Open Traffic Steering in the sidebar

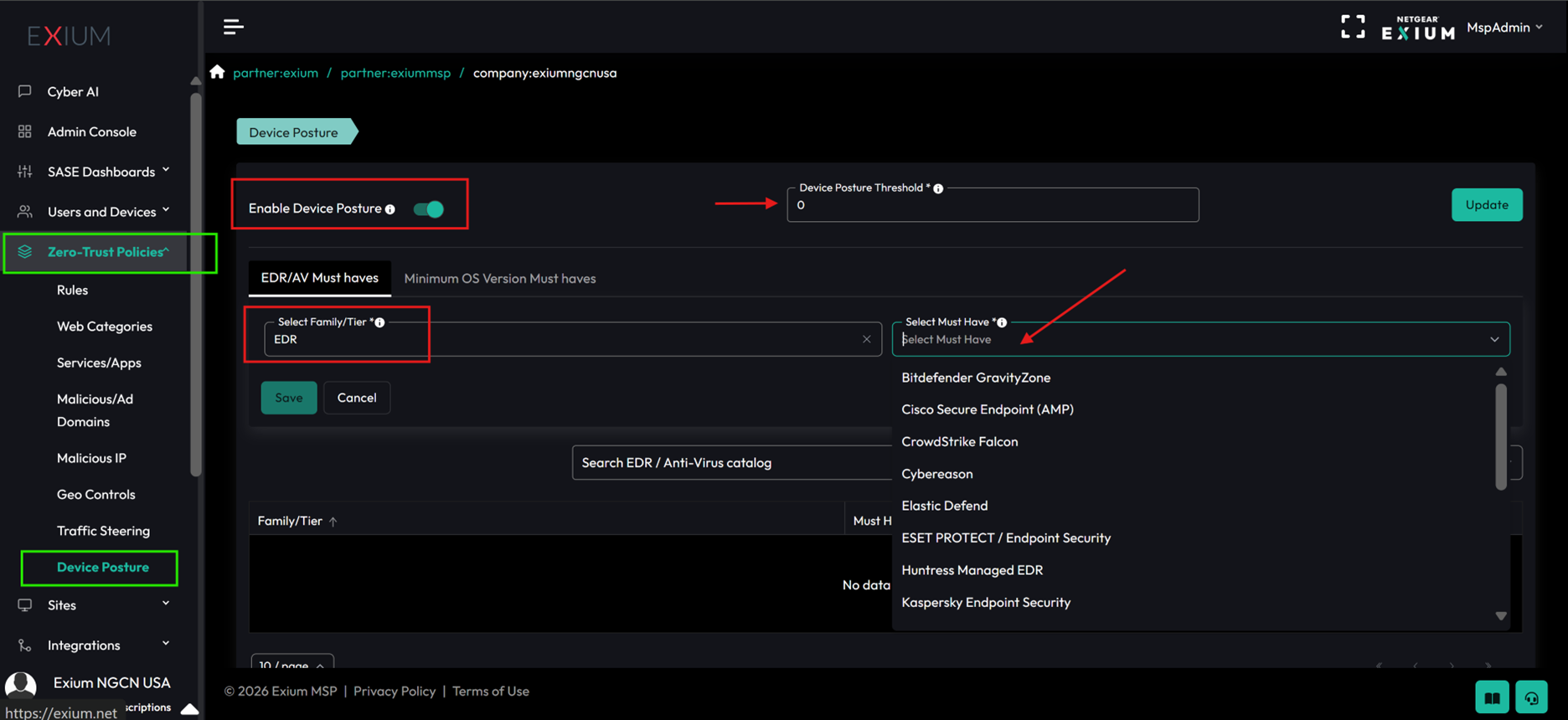pyautogui.click(x=103, y=531)
